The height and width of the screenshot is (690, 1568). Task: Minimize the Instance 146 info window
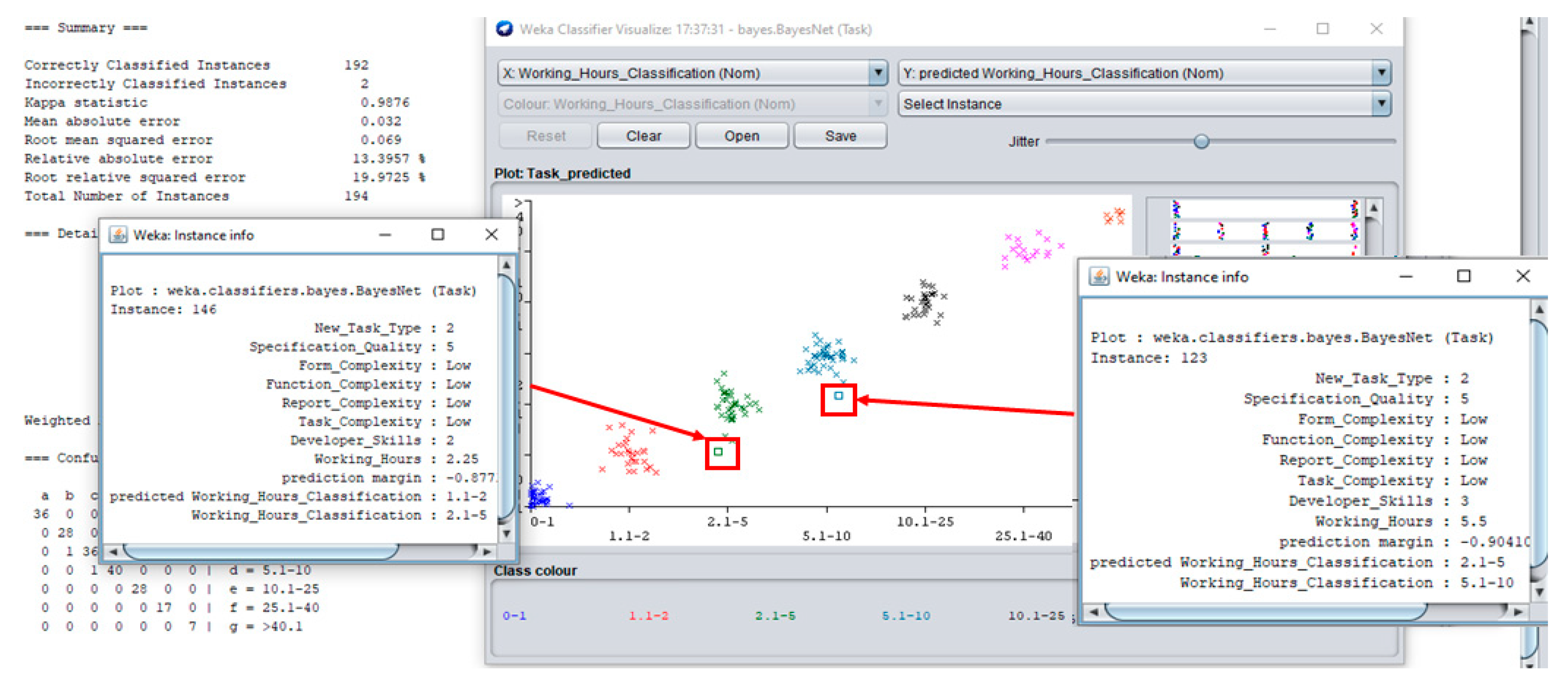[x=385, y=235]
